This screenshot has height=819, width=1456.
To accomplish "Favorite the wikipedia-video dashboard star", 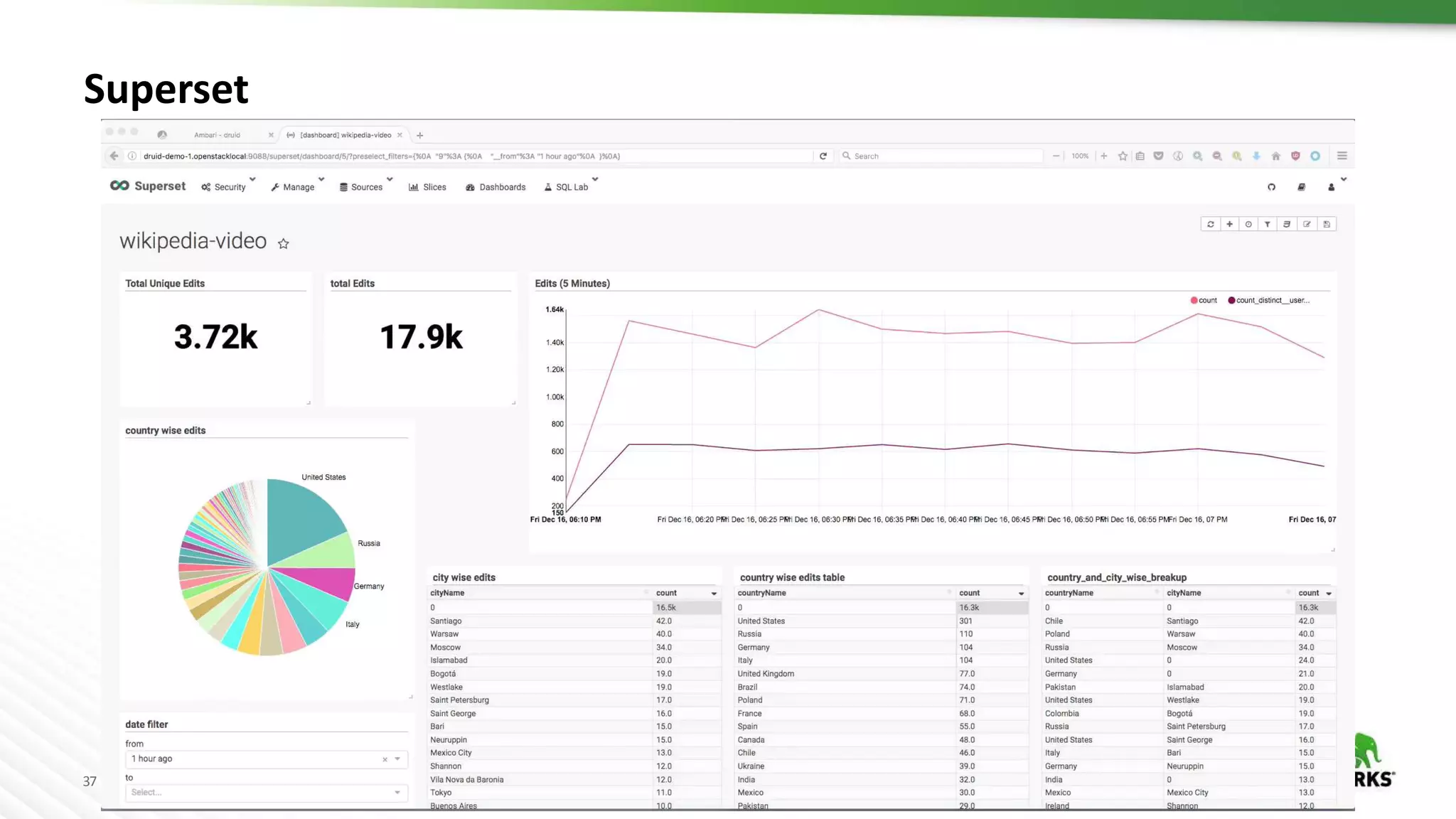I will pos(283,244).
